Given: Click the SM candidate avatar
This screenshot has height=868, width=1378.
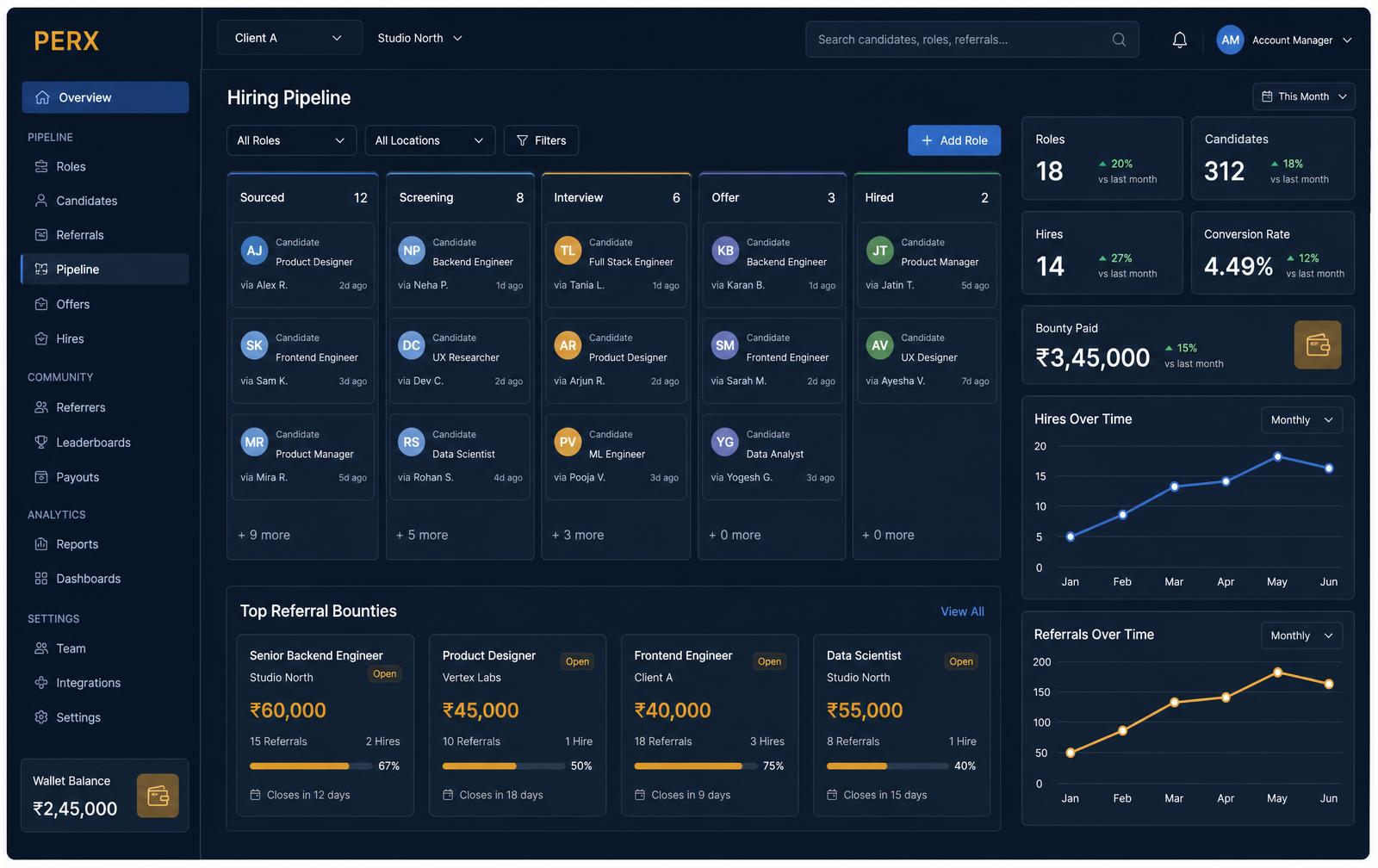Looking at the screenshot, I should pos(725,345).
